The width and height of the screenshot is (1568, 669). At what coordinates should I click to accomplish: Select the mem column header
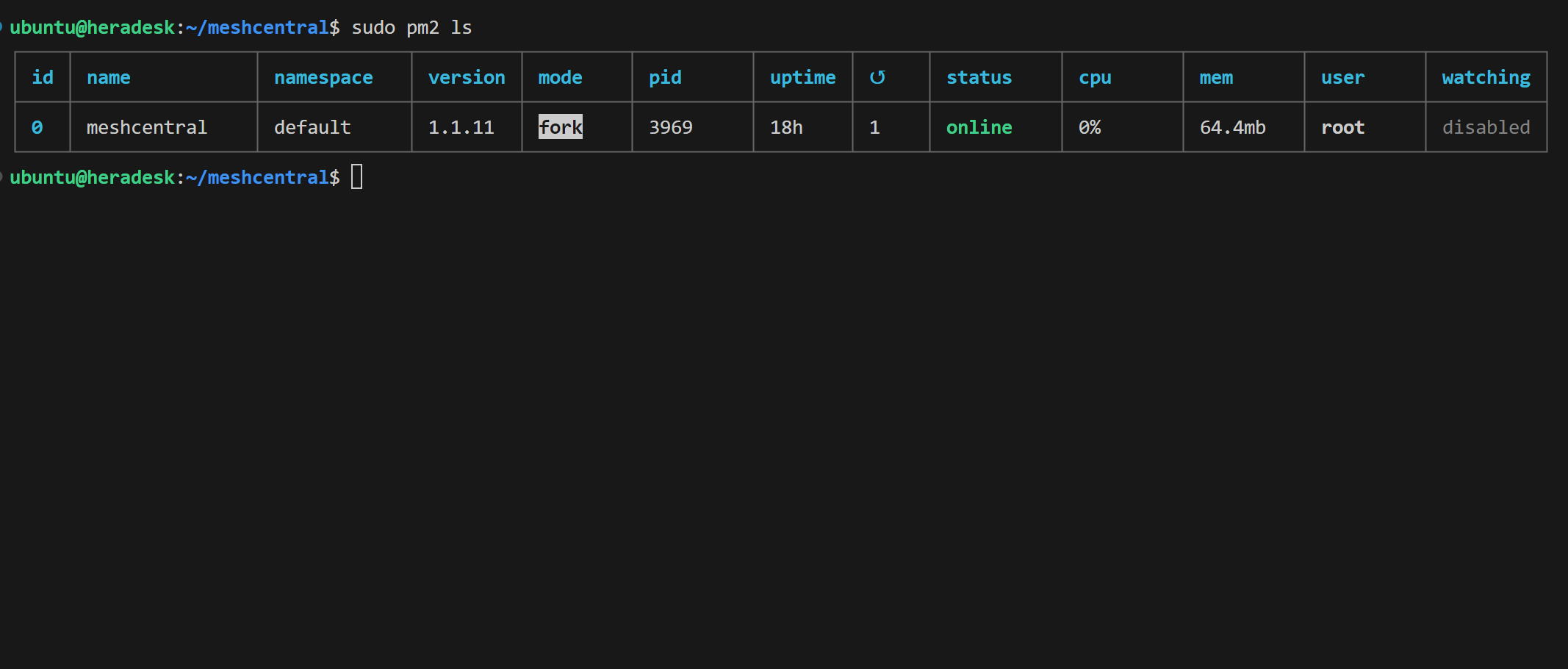(x=1215, y=76)
